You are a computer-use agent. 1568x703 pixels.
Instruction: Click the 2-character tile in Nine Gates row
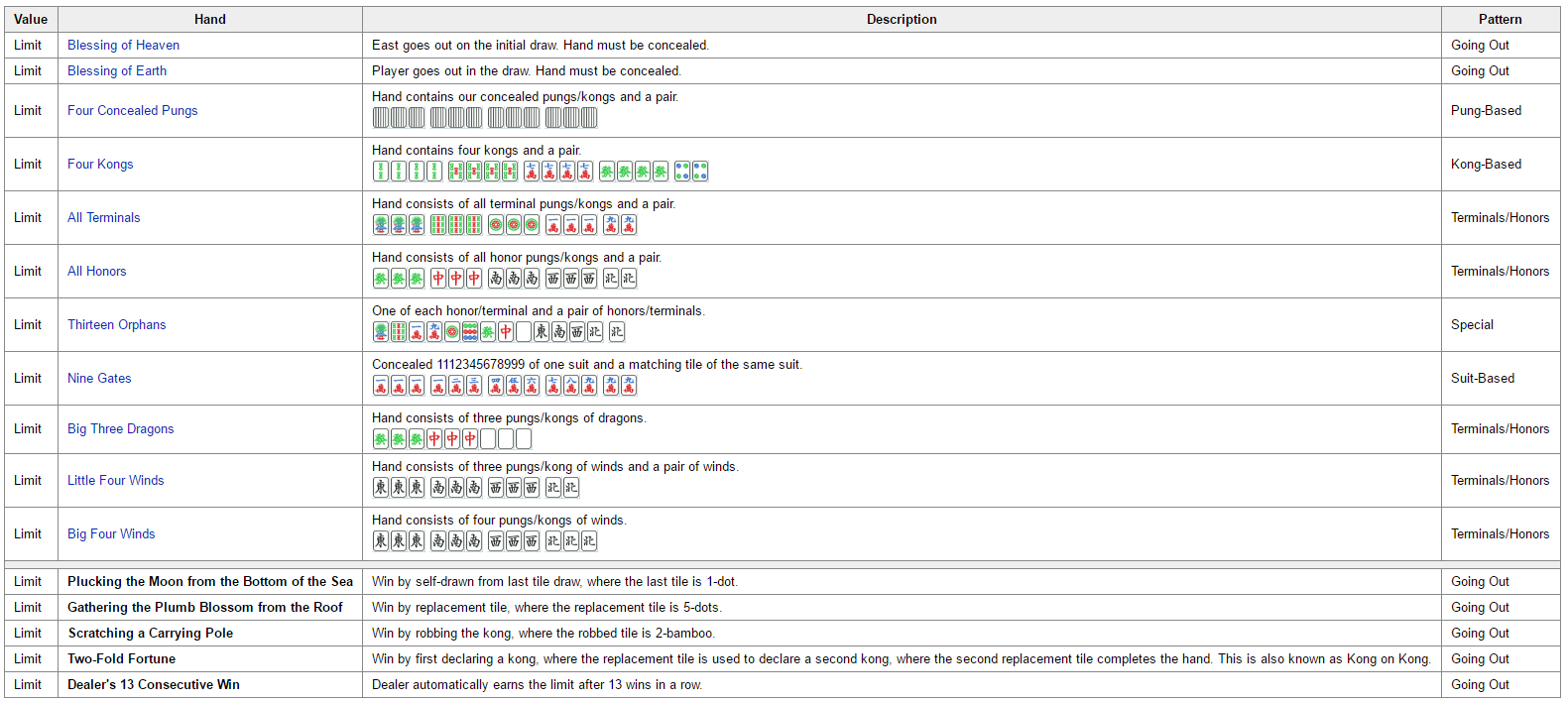pos(456,386)
